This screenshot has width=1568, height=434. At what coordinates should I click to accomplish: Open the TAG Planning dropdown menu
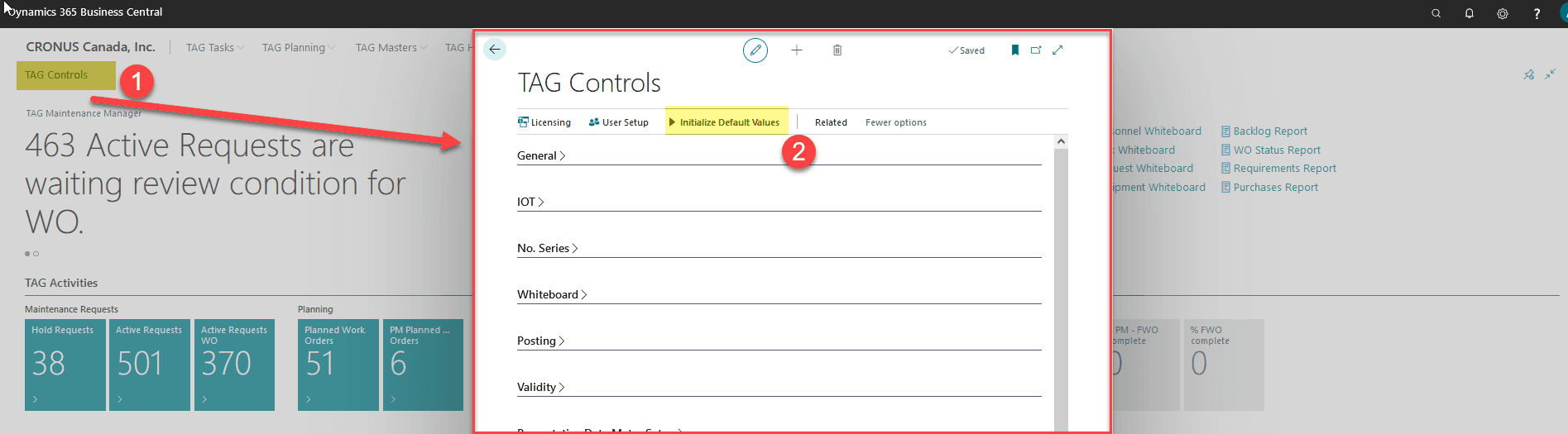(x=299, y=48)
